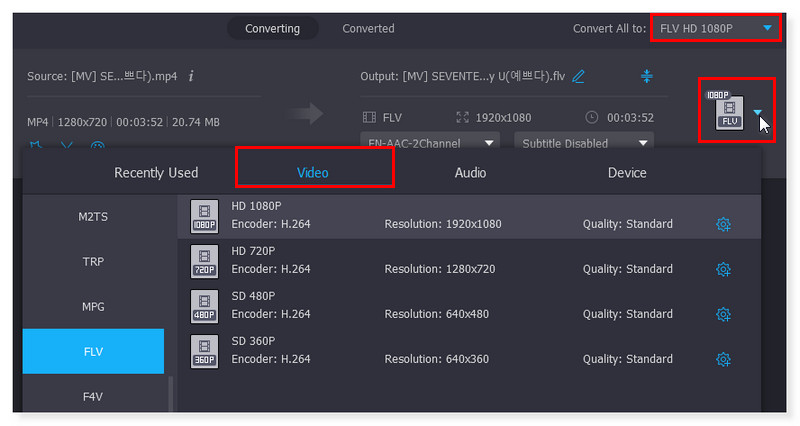Viewport: 800px width, 426px height.
Task: Switch to the Converting tab
Action: pyautogui.click(x=273, y=28)
